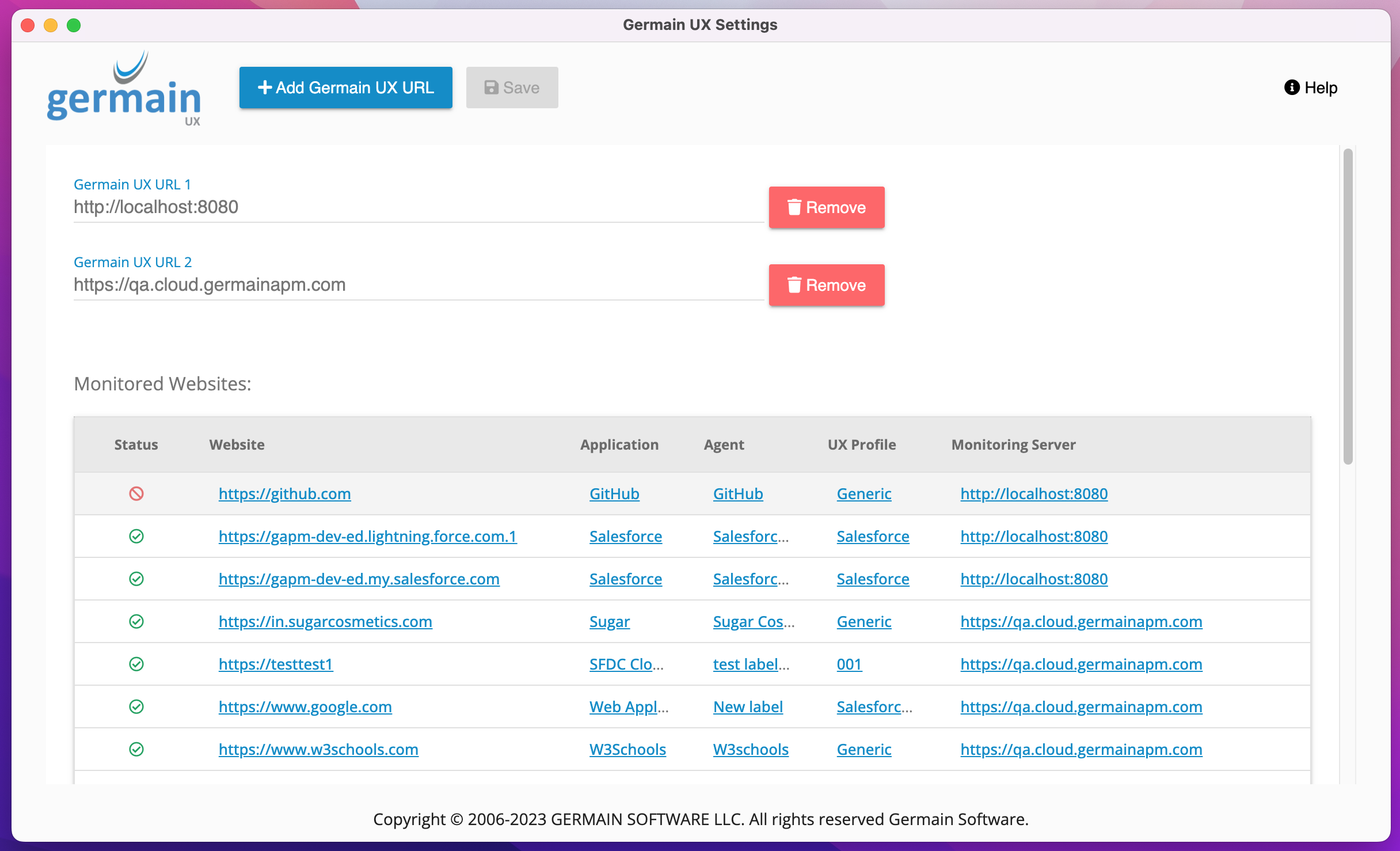This screenshot has height=851, width=1400.
Task: Click into the Germain UX URL 1 field
Action: [x=418, y=207]
